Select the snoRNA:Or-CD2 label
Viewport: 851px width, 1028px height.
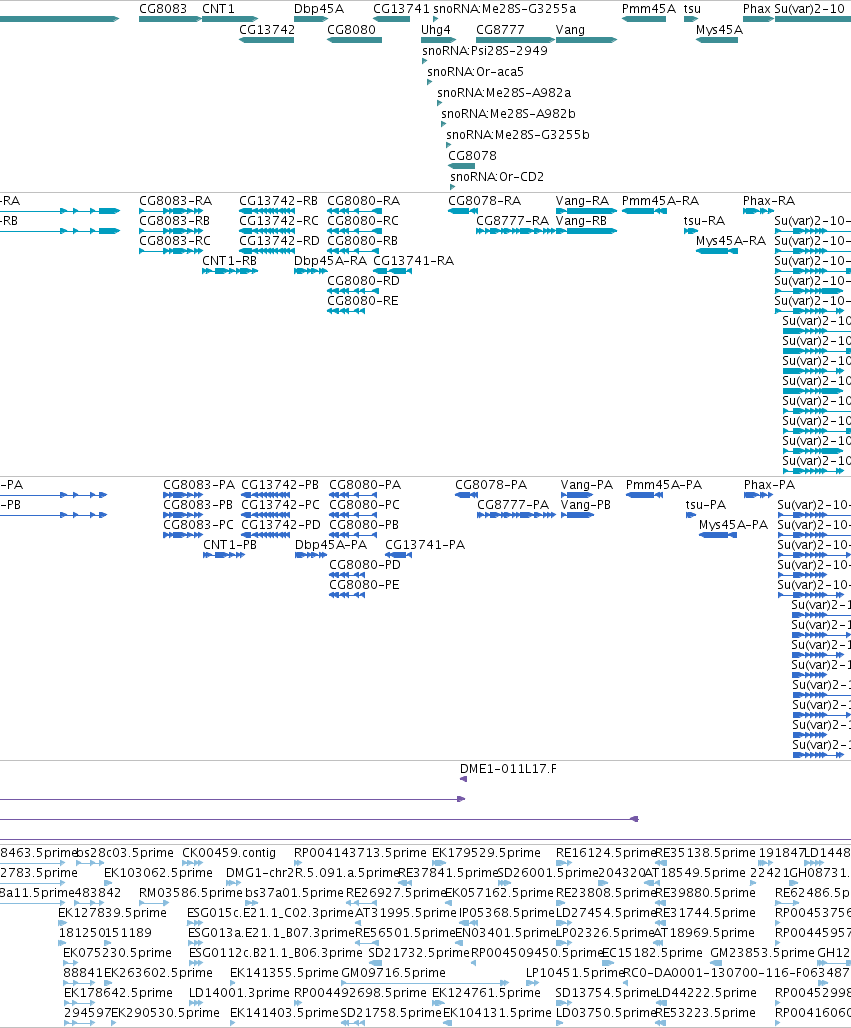tap(497, 176)
